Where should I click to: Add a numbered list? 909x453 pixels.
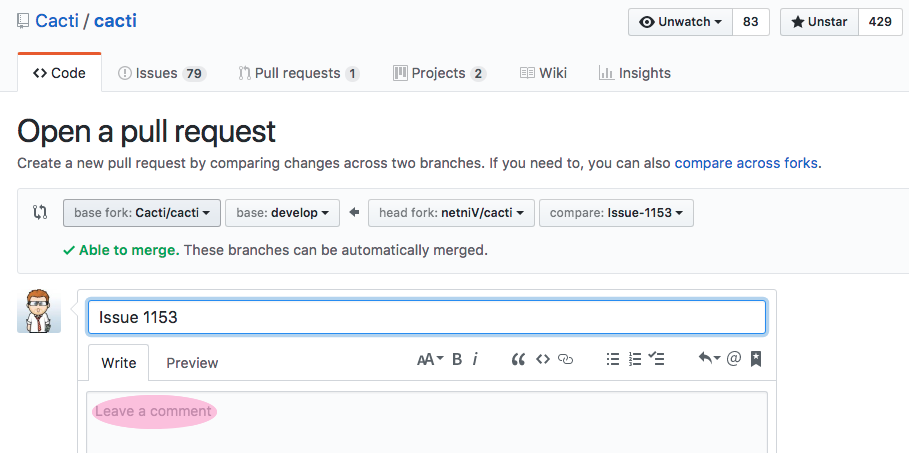pos(635,360)
